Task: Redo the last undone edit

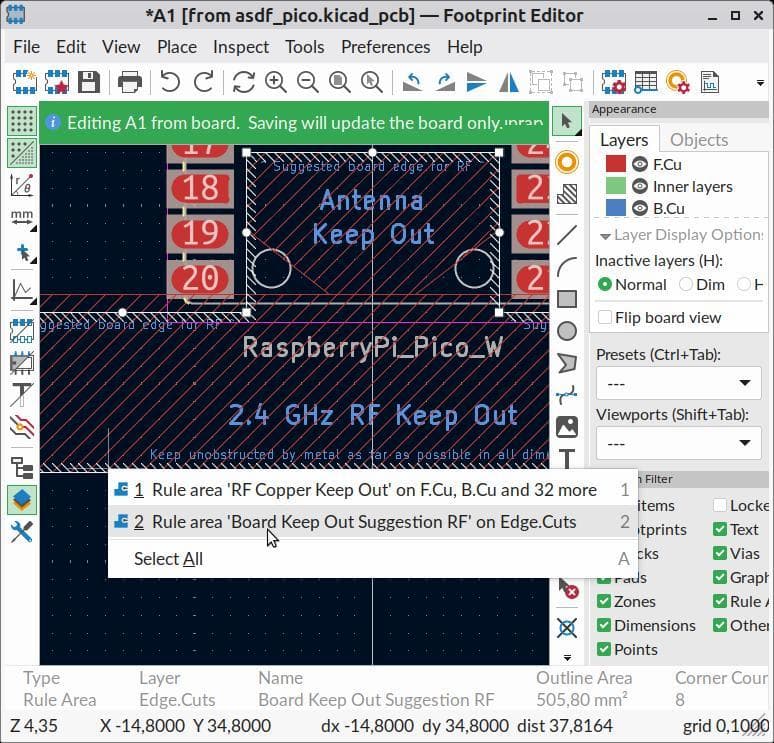Action: coord(203,82)
